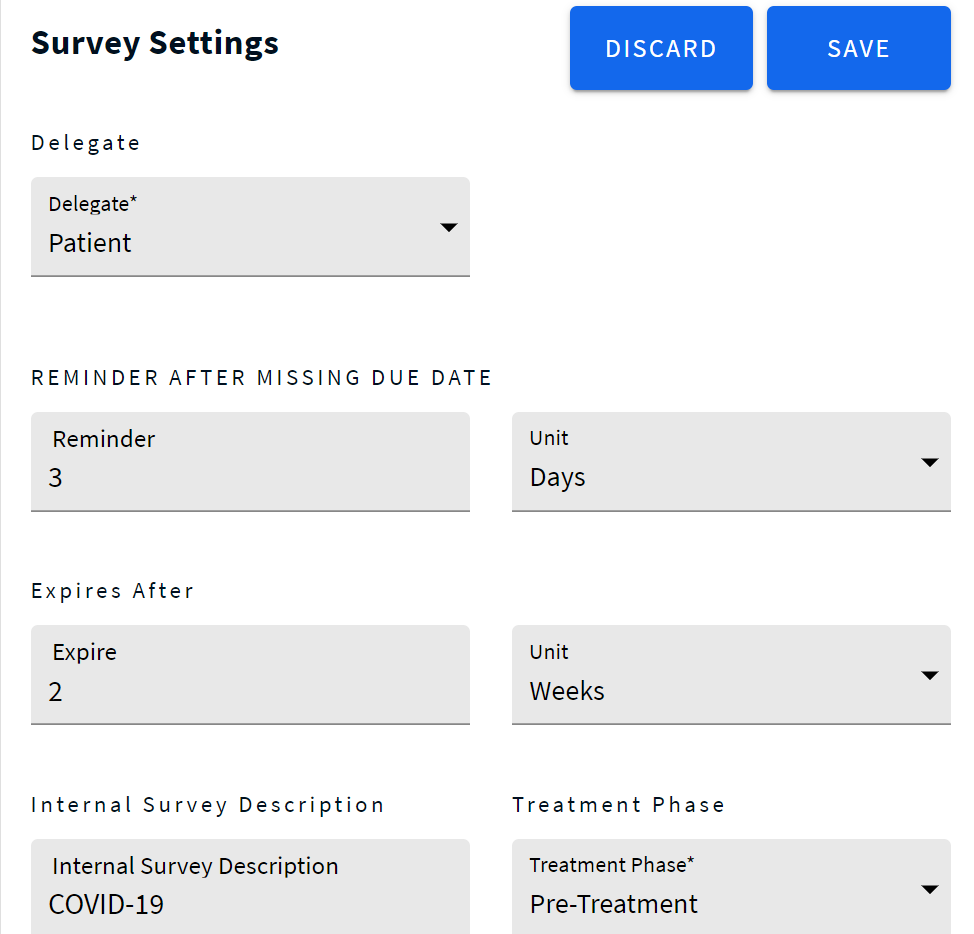Image resolution: width=974 pixels, height=934 pixels.
Task: Open the Days unit dropdown arrow
Action: point(929,463)
